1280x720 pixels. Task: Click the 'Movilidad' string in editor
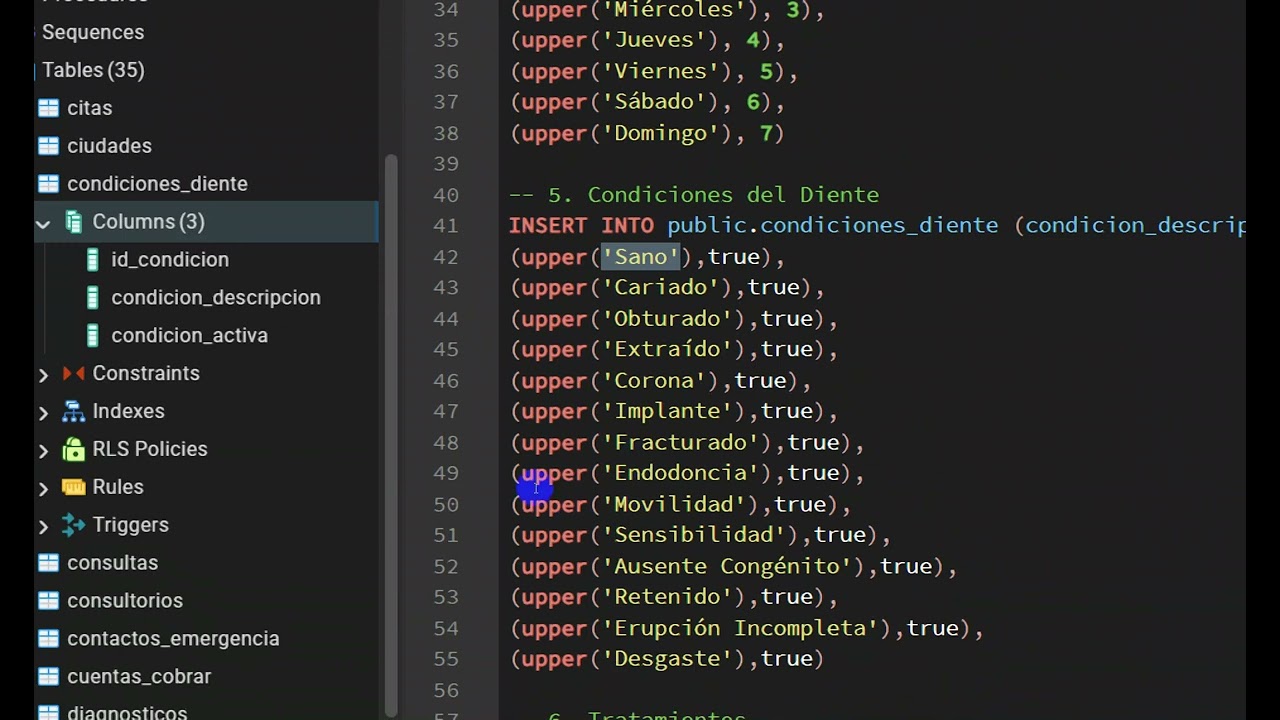coord(673,504)
